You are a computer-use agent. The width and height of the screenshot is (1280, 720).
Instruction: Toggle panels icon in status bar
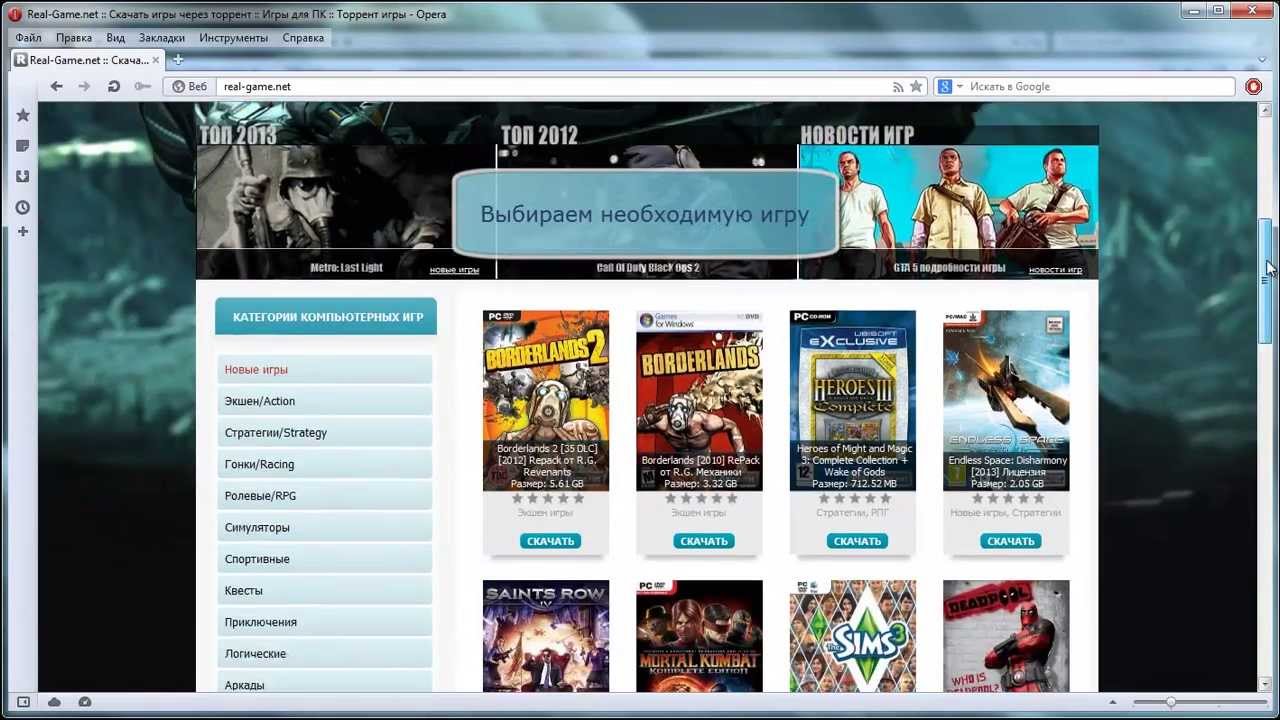tap(23, 702)
